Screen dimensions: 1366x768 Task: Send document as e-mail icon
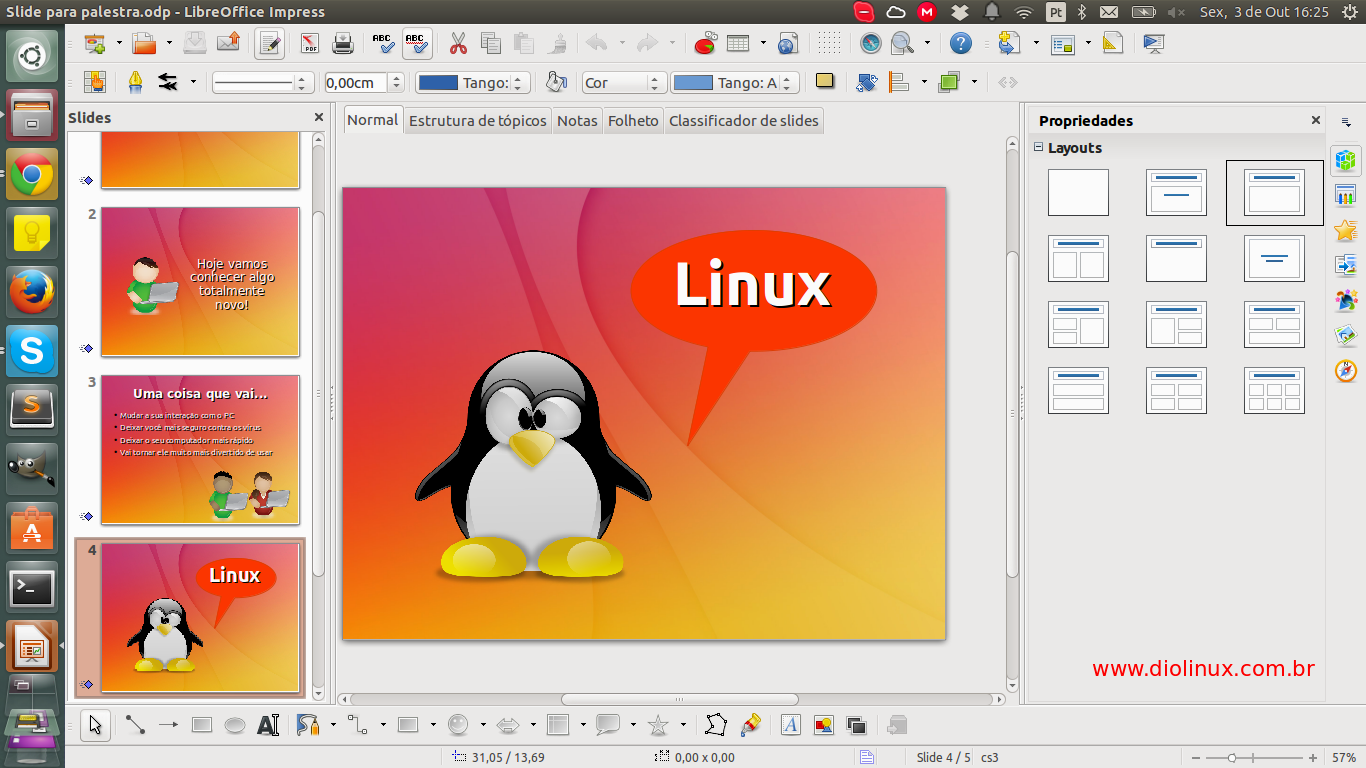pyautogui.click(x=228, y=43)
